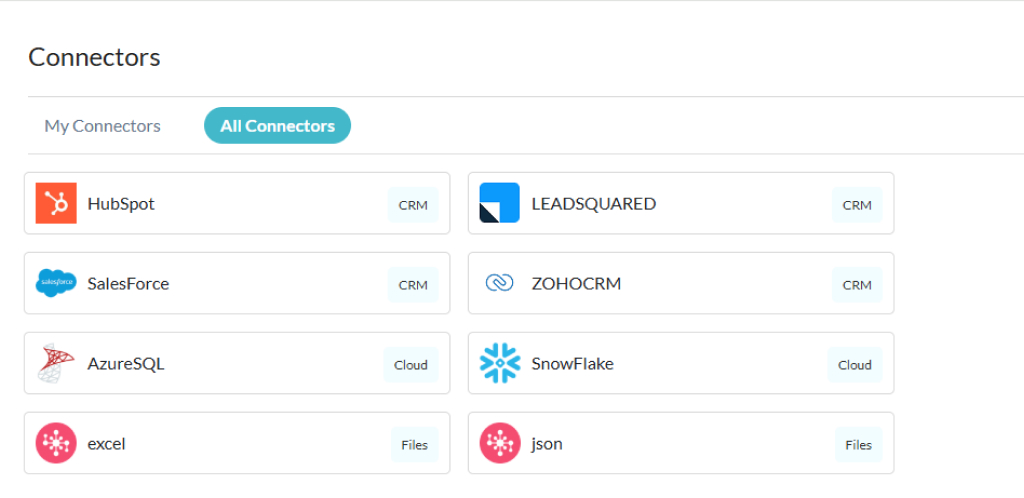Click the SalesForce cloud logo
This screenshot has width=1024, height=498.
tap(56, 283)
